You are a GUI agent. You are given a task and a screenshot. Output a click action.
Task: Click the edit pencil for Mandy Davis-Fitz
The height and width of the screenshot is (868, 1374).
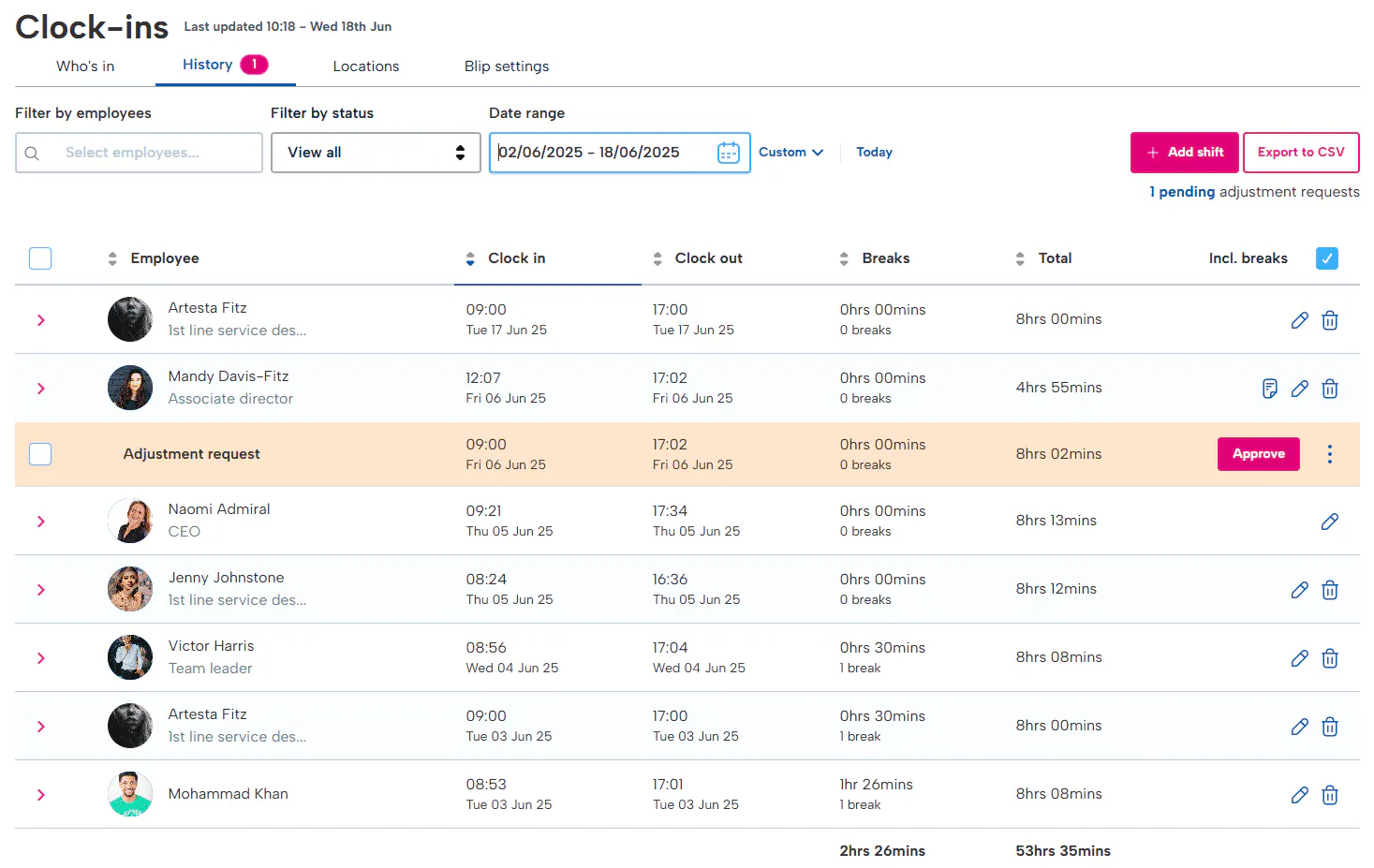tap(1299, 389)
